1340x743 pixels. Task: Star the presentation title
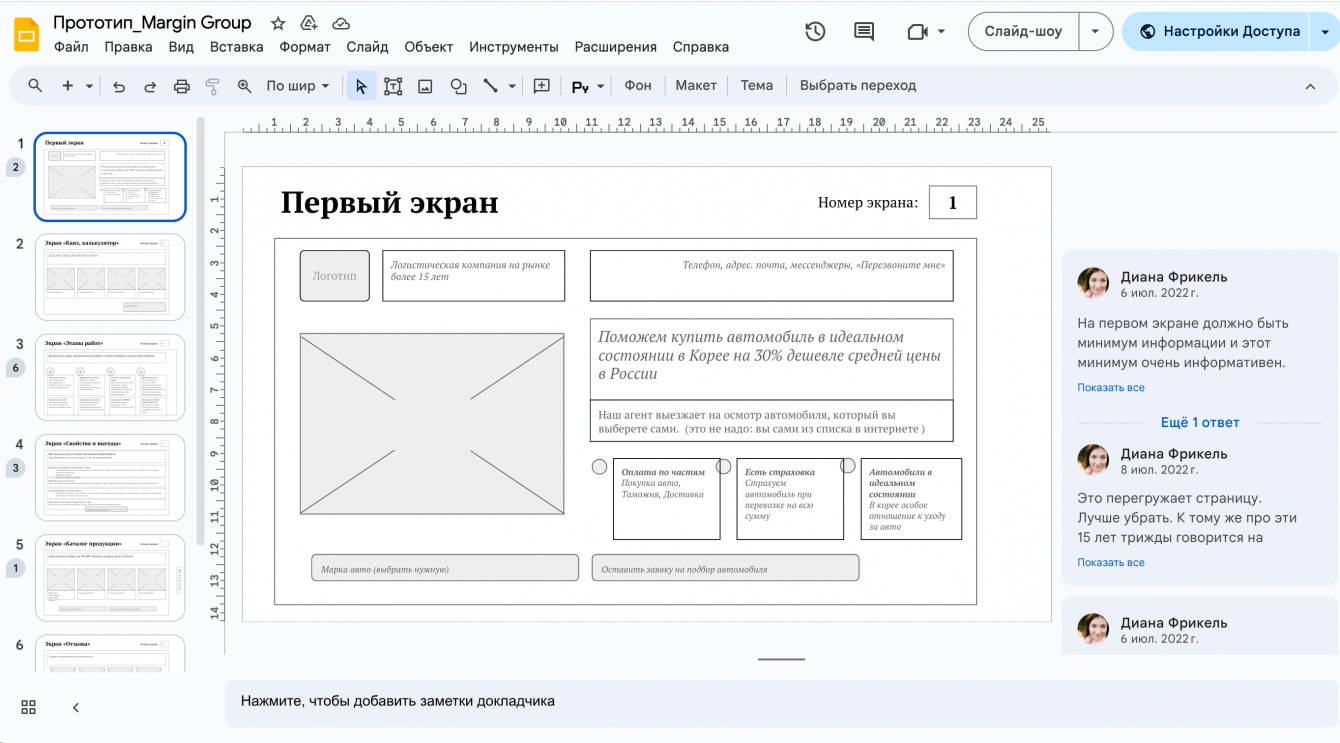278,23
